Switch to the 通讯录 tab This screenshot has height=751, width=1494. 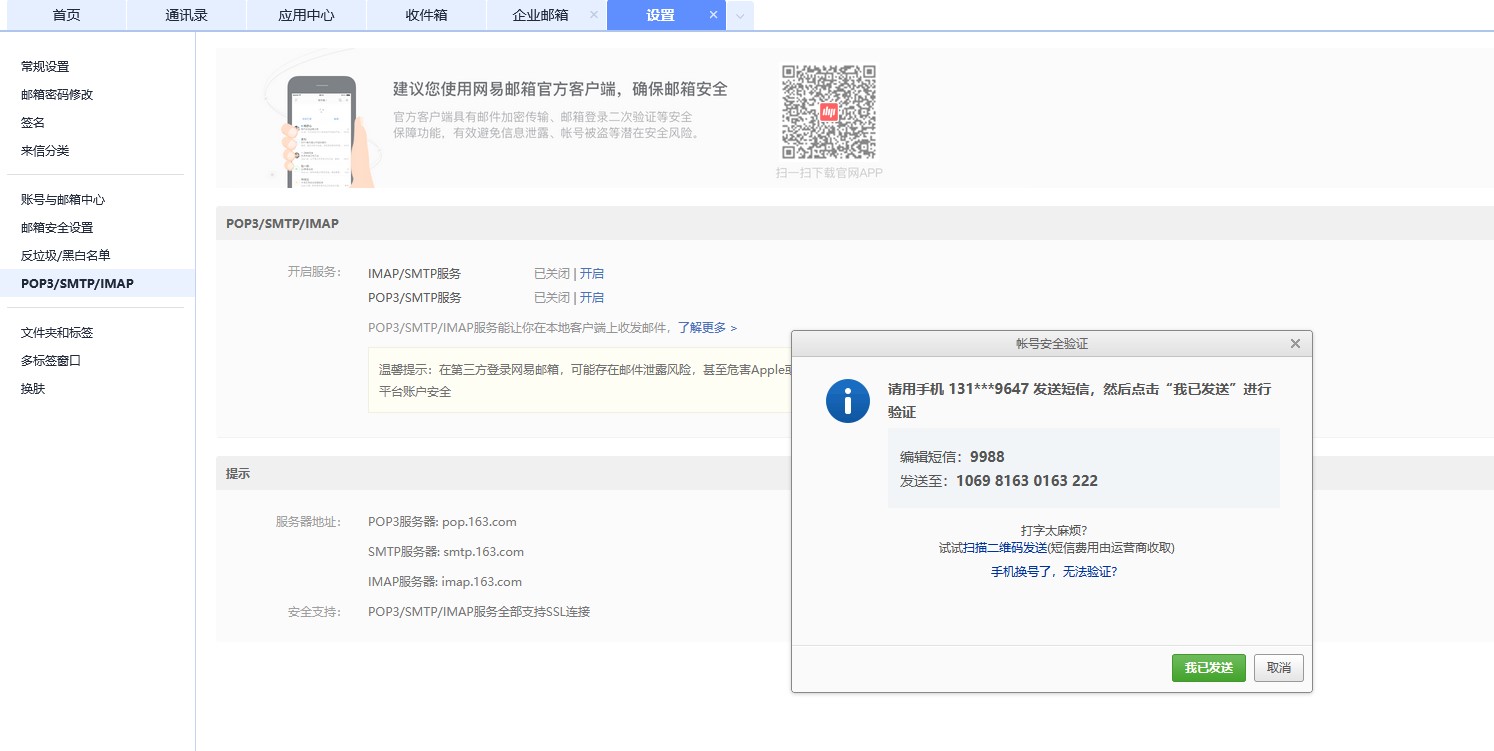[x=186, y=15]
